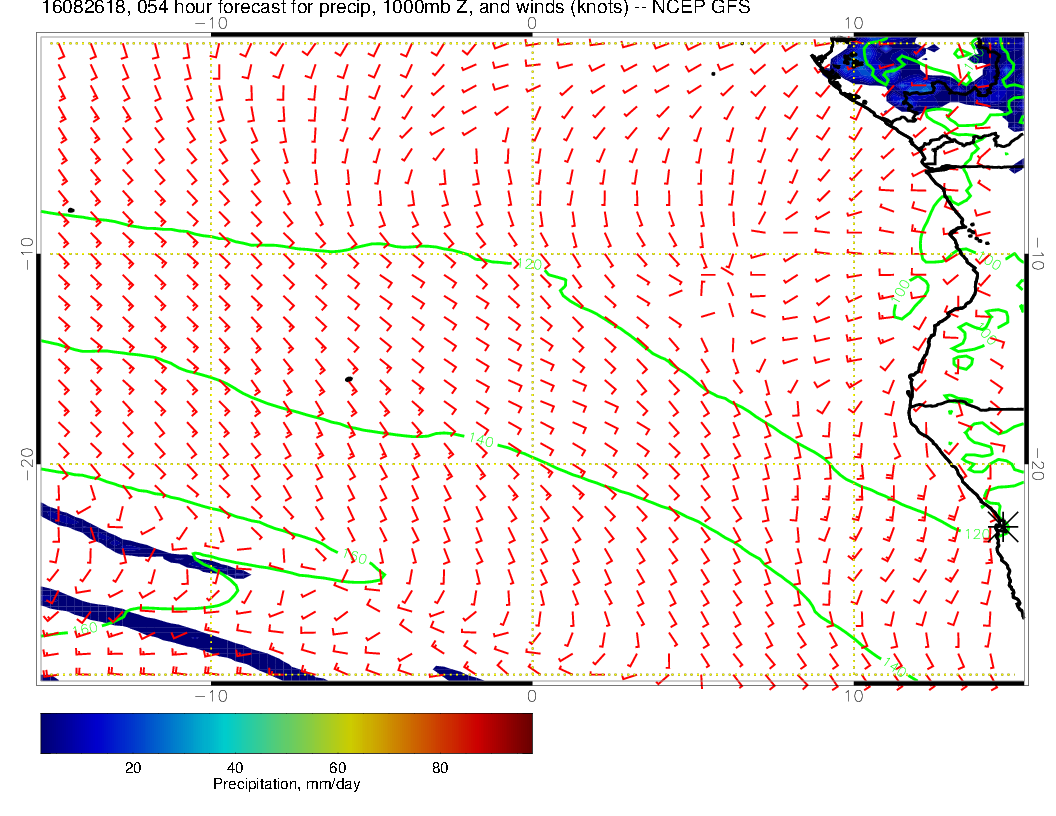1056x816 pixels.
Task: Click the 140 contour label on middle contour
Action: click(x=481, y=439)
